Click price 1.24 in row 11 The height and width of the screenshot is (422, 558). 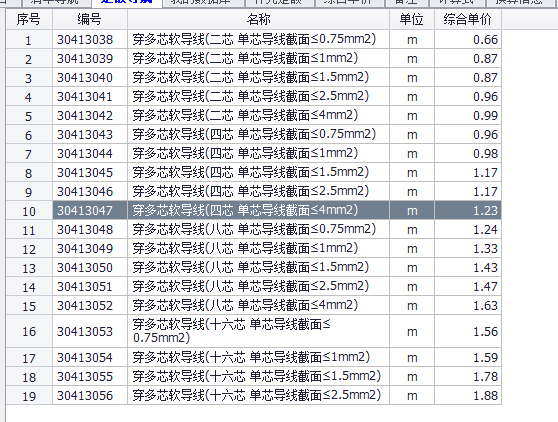(468, 230)
